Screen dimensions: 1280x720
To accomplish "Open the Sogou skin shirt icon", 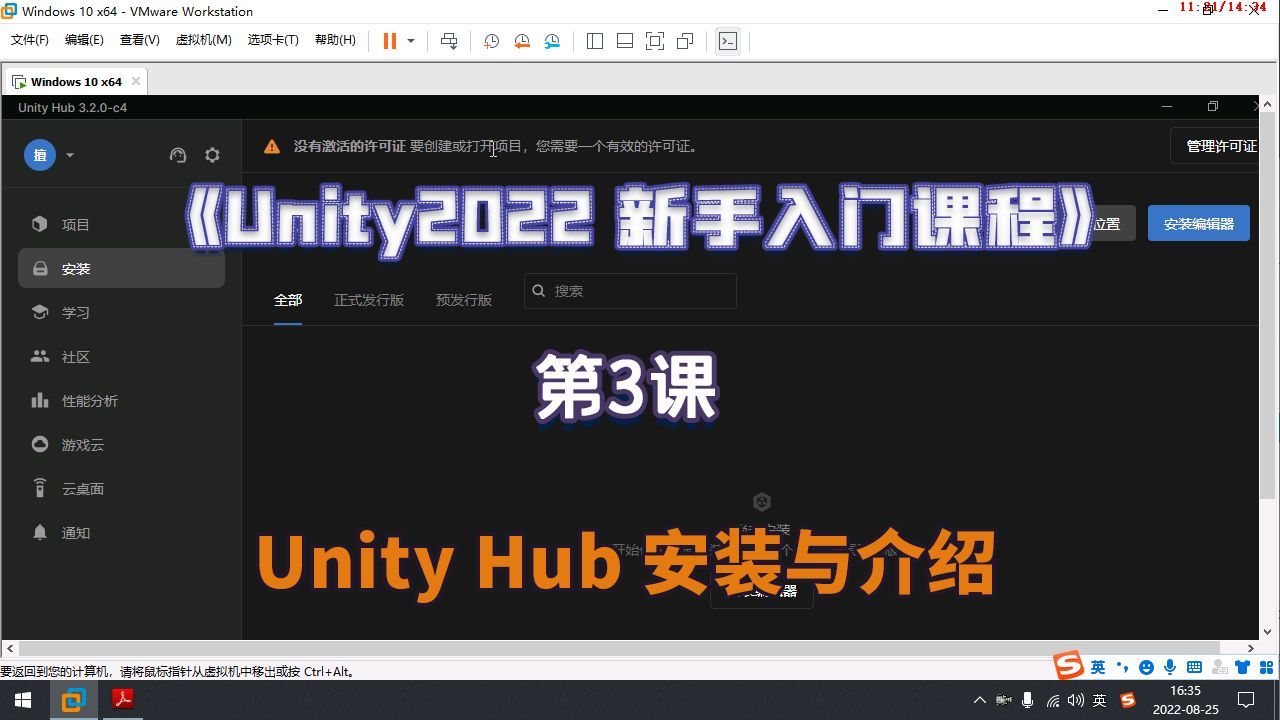I will pyautogui.click(x=1242, y=667).
